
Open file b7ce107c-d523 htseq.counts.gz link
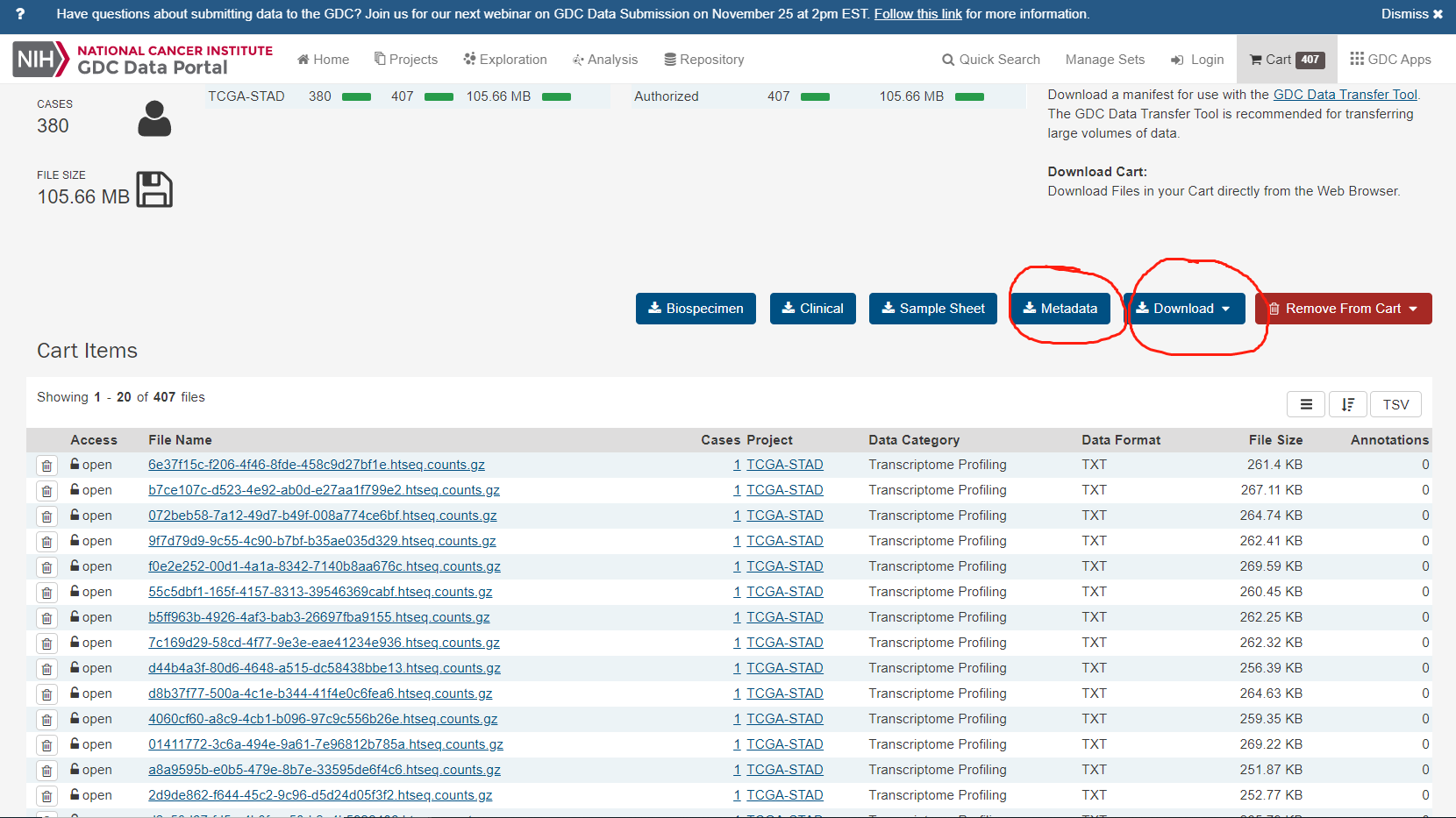pos(325,490)
